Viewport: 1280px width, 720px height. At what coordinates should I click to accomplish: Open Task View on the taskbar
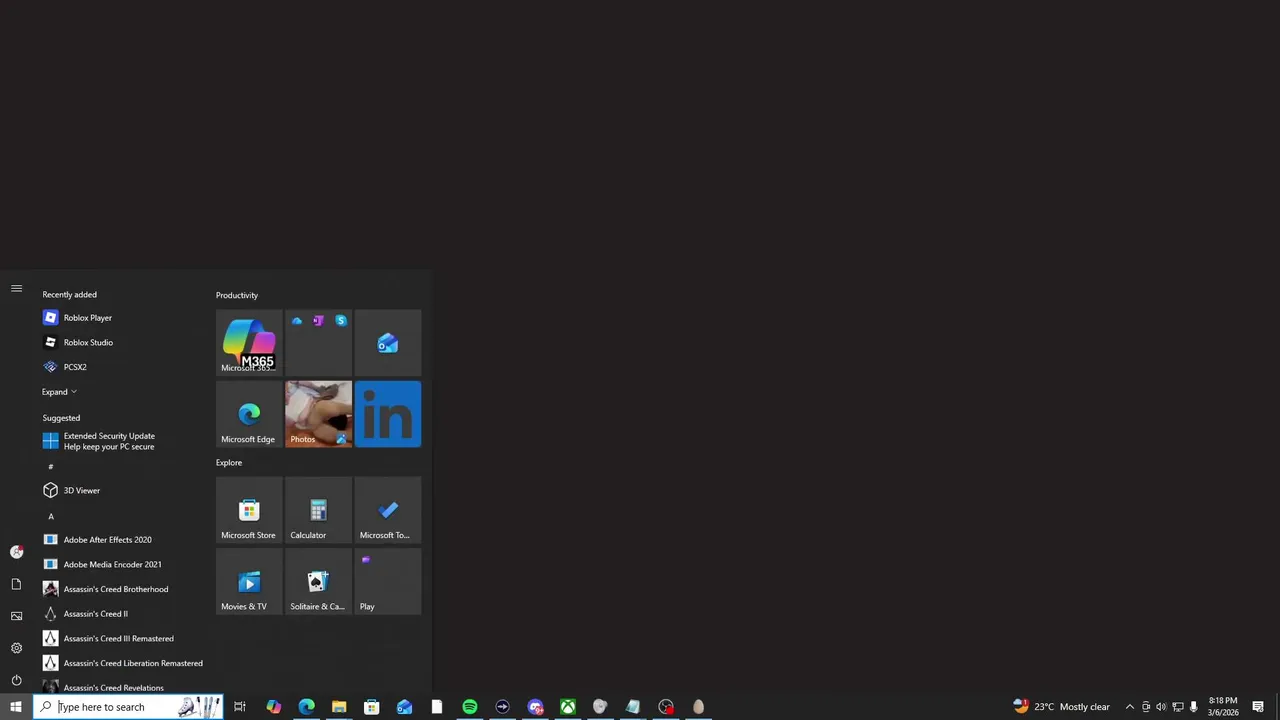[x=240, y=707]
